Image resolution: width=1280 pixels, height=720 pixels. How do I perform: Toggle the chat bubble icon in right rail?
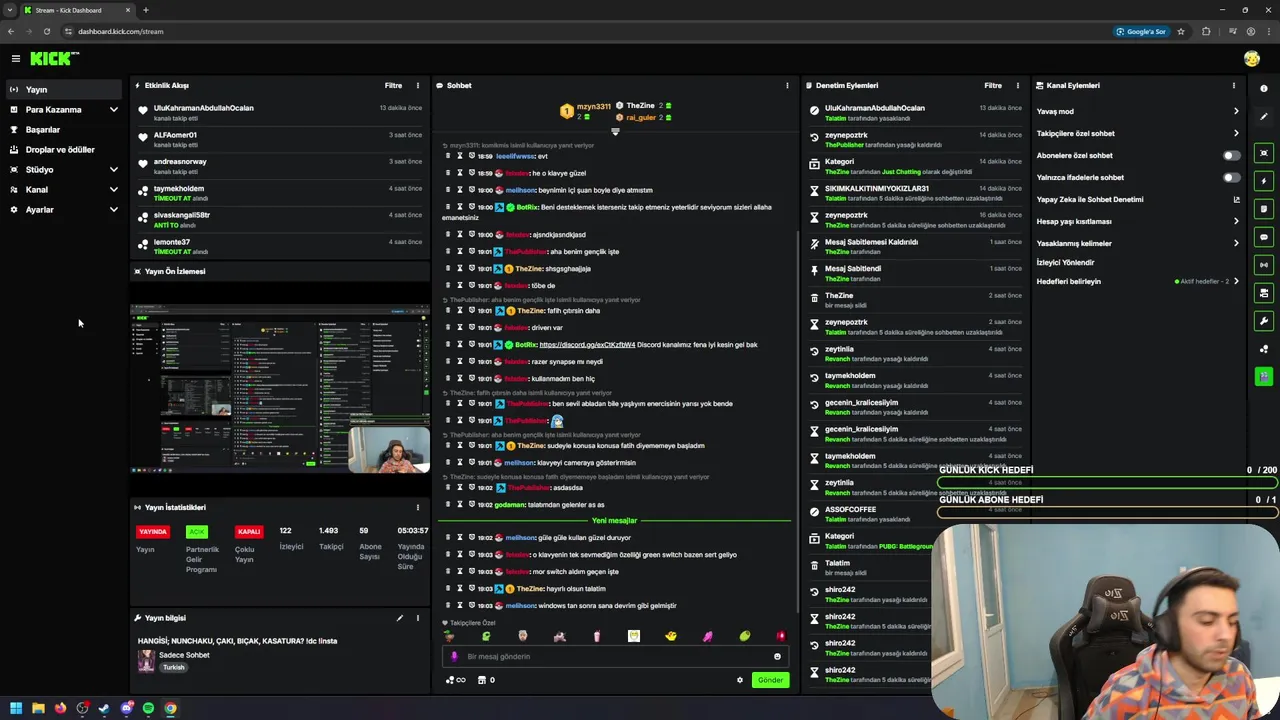(x=1264, y=237)
